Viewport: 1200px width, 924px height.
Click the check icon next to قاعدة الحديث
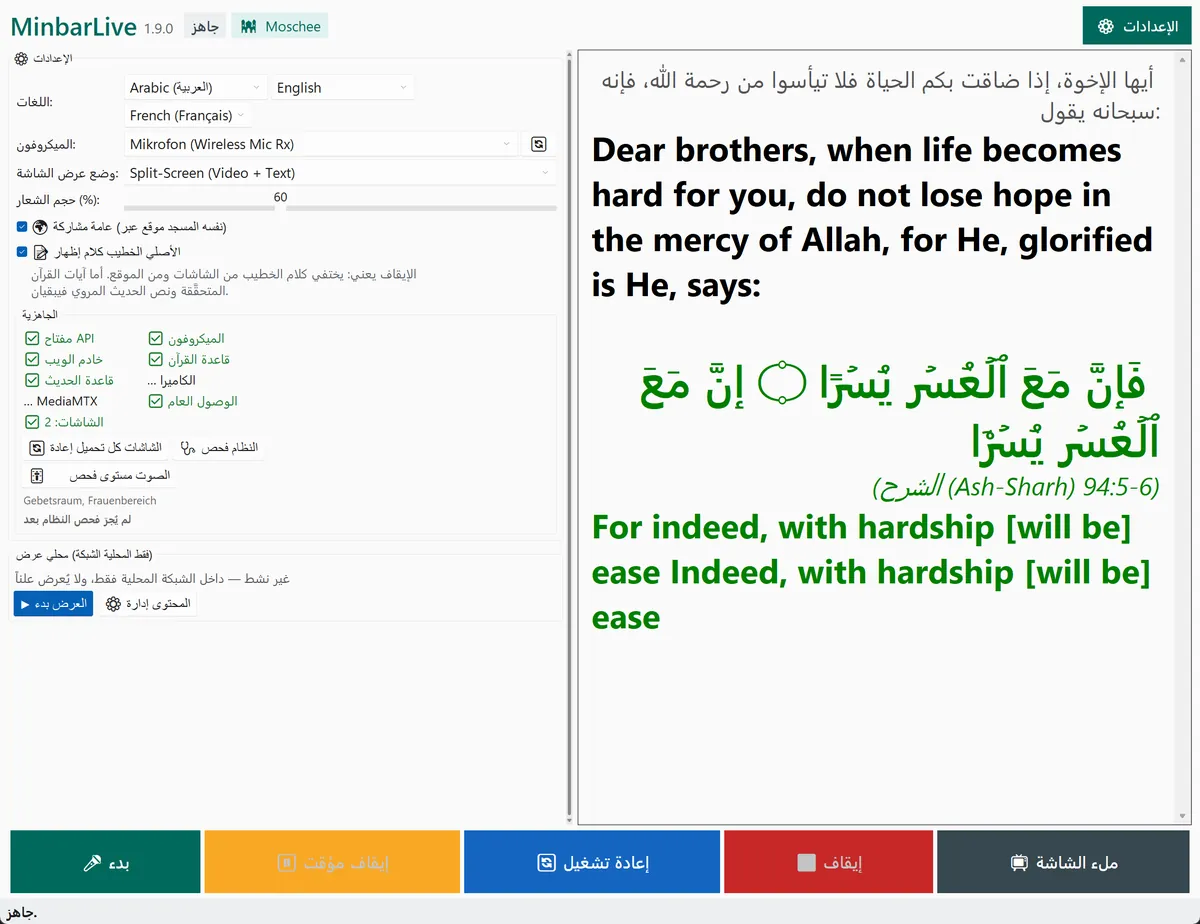(x=32, y=381)
